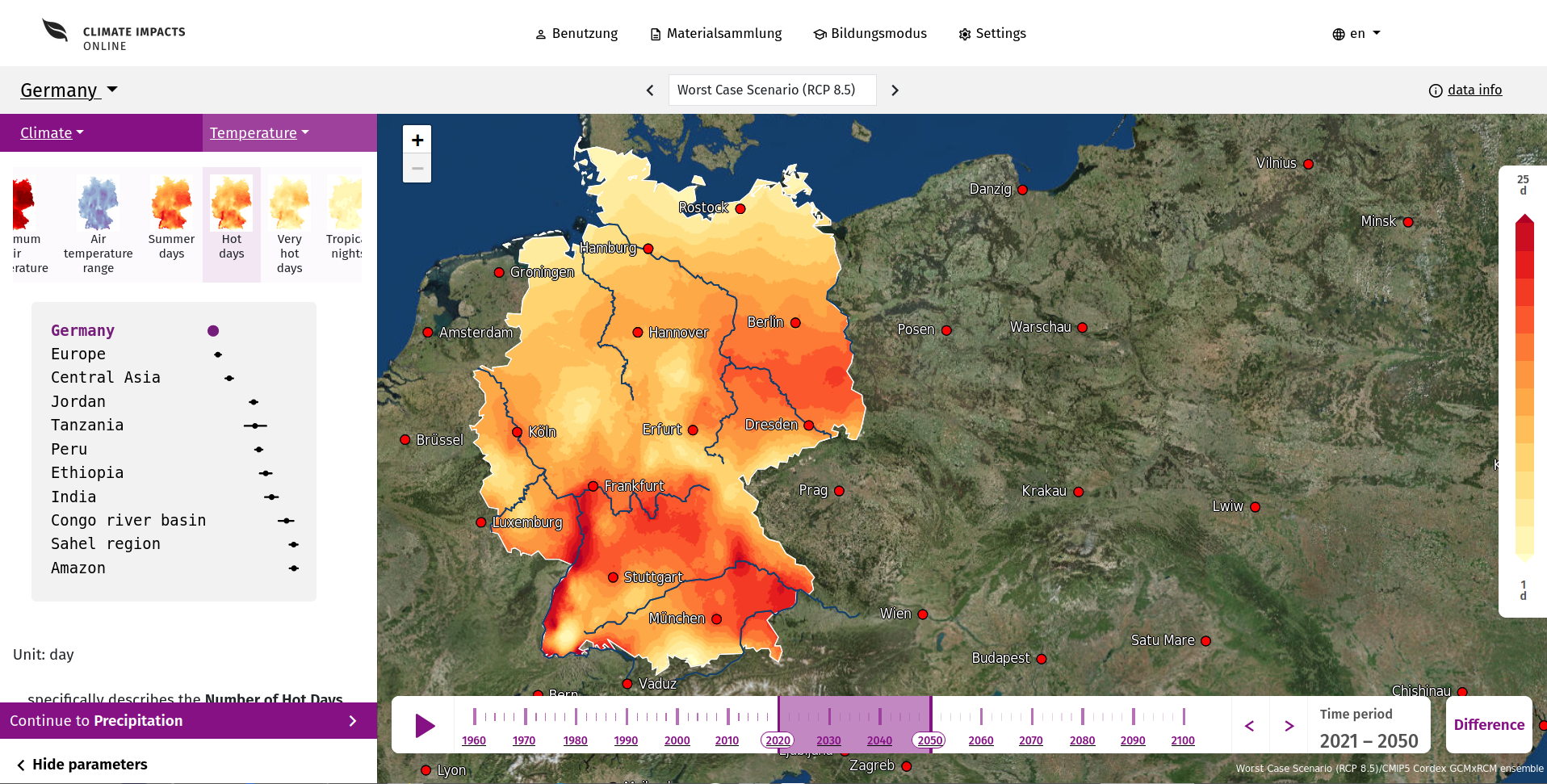Jump to 2090 on the timeline
The width and height of the screenshot is (1547, 784).
click(1133, 740)
